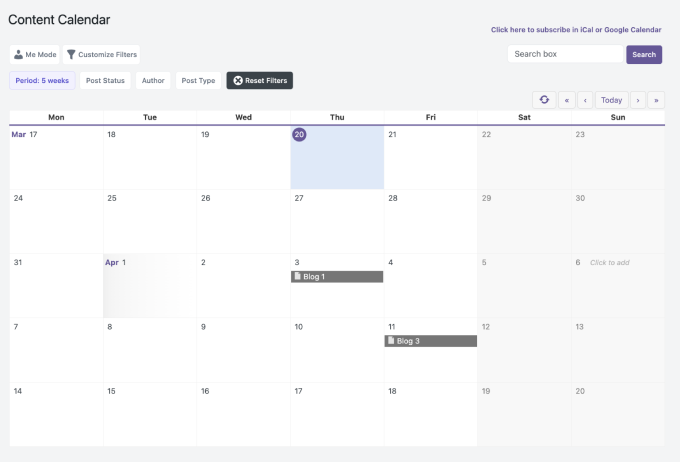Open the Author filter dropdown
The image size is (680, 462).
(x=153, y=80)
